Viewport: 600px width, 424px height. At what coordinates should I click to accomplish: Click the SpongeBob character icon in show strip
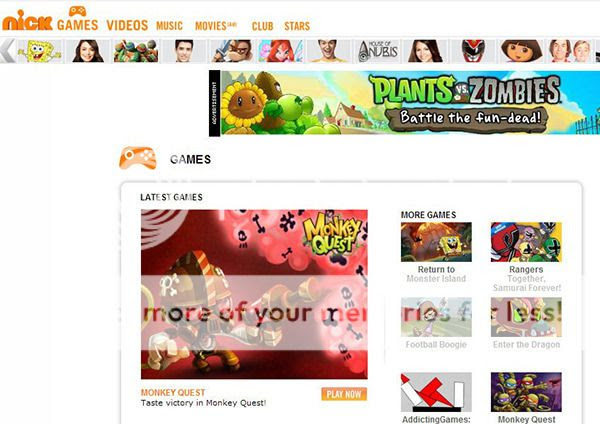[40, 51]
